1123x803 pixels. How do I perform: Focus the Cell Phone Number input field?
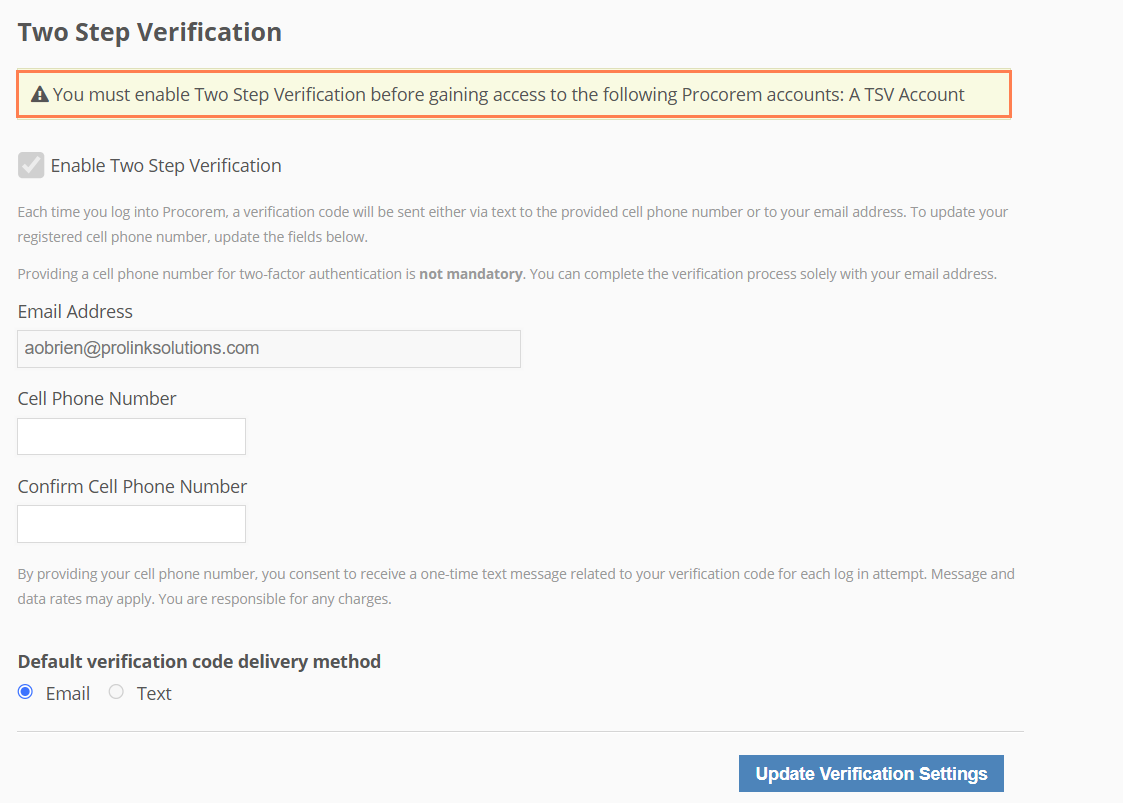(131, 436)
